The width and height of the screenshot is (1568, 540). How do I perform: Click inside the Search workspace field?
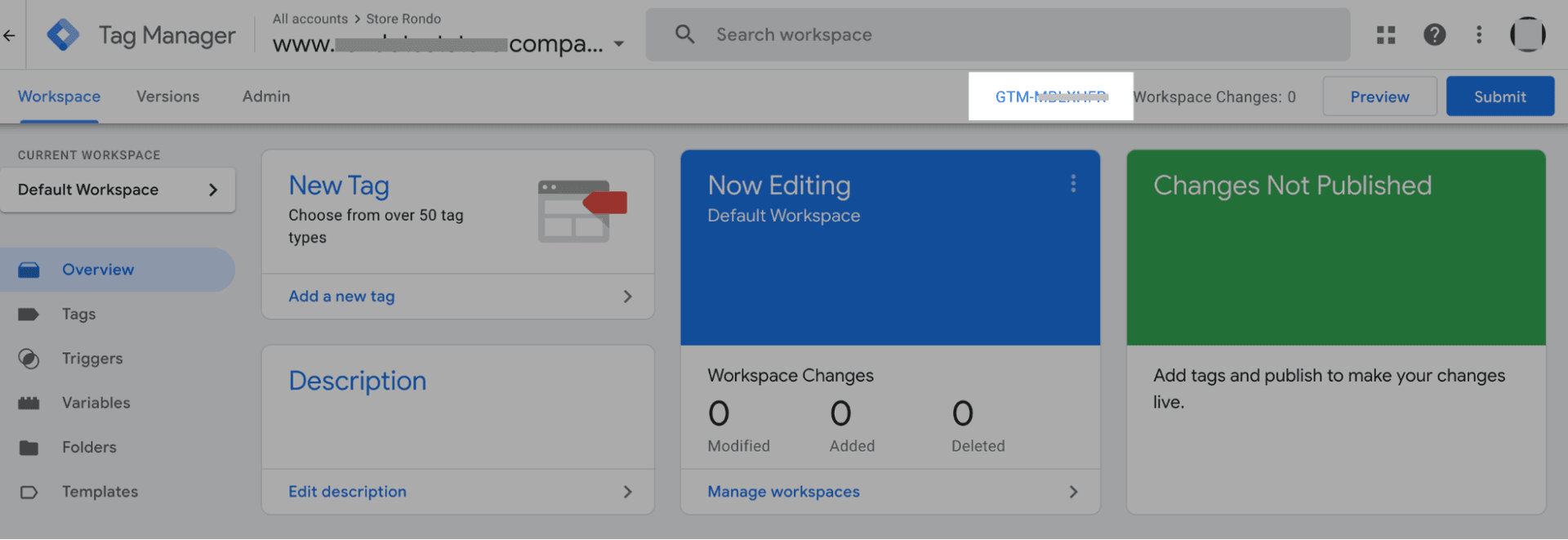coord(996,34)
